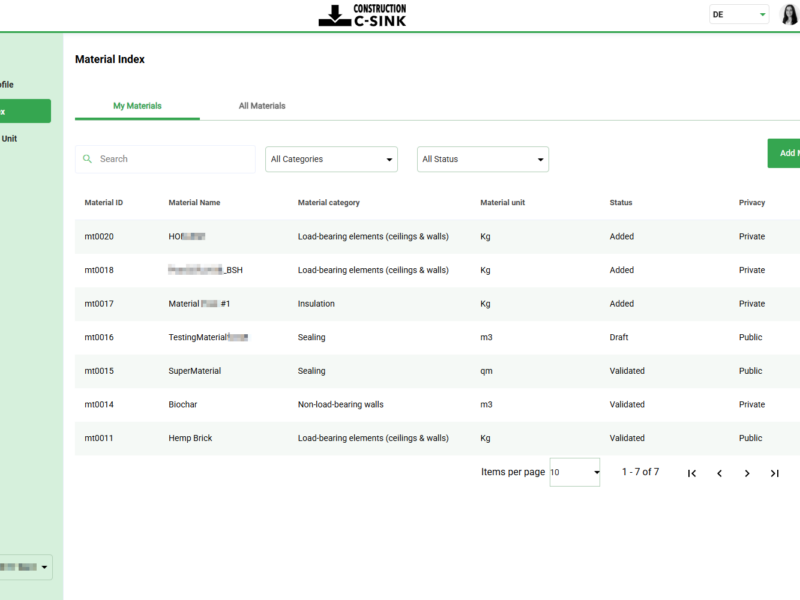
Task: Open the profile item in sidebar
Action: pyautogui.click(x=7, y=85)
